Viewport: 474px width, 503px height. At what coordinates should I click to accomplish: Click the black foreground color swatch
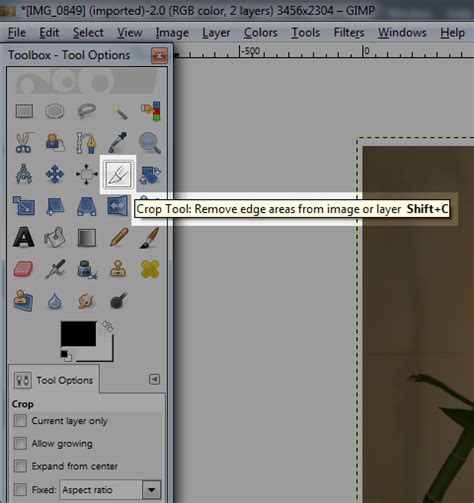78,334
